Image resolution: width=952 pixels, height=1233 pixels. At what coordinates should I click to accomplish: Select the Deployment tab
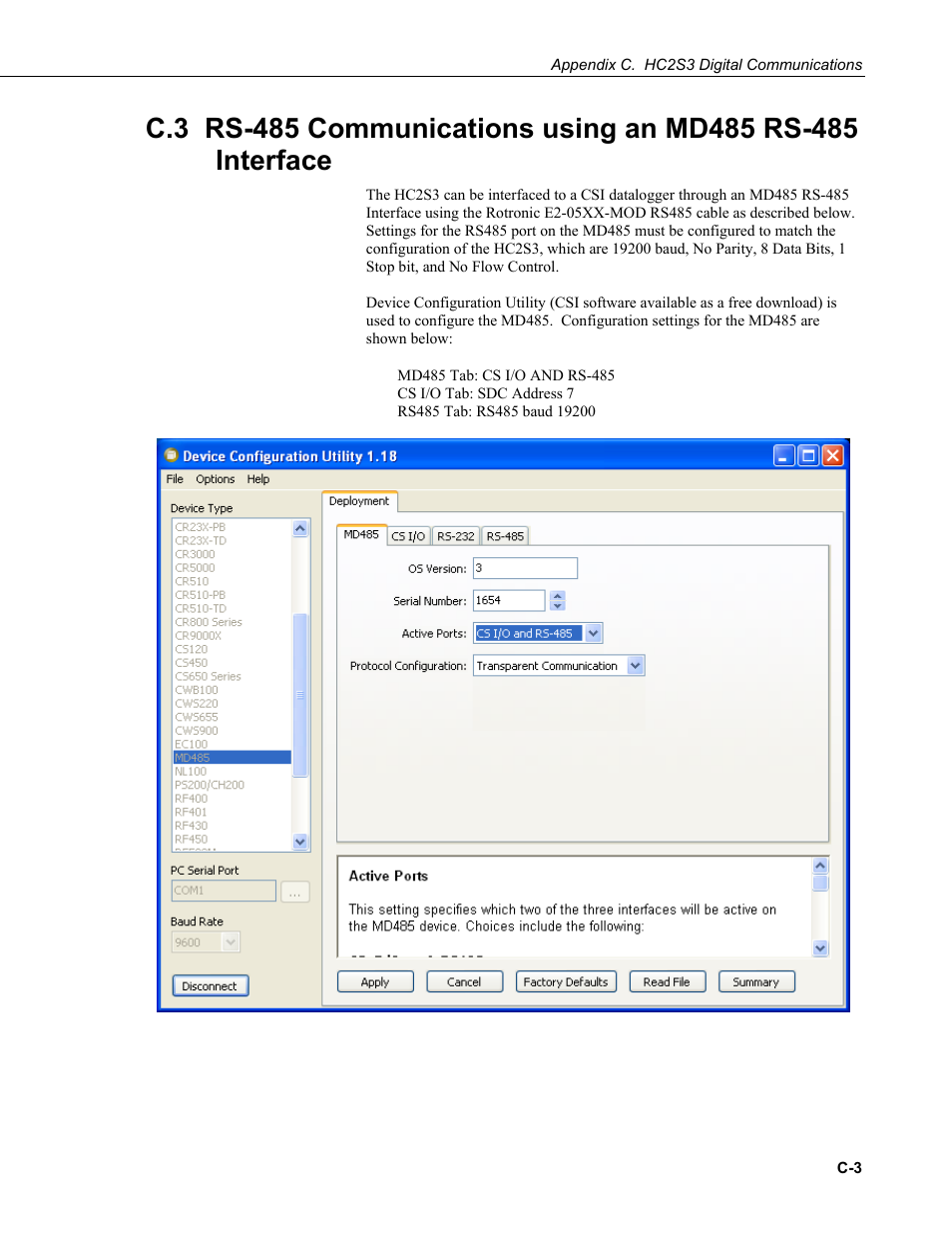point(359,501)
